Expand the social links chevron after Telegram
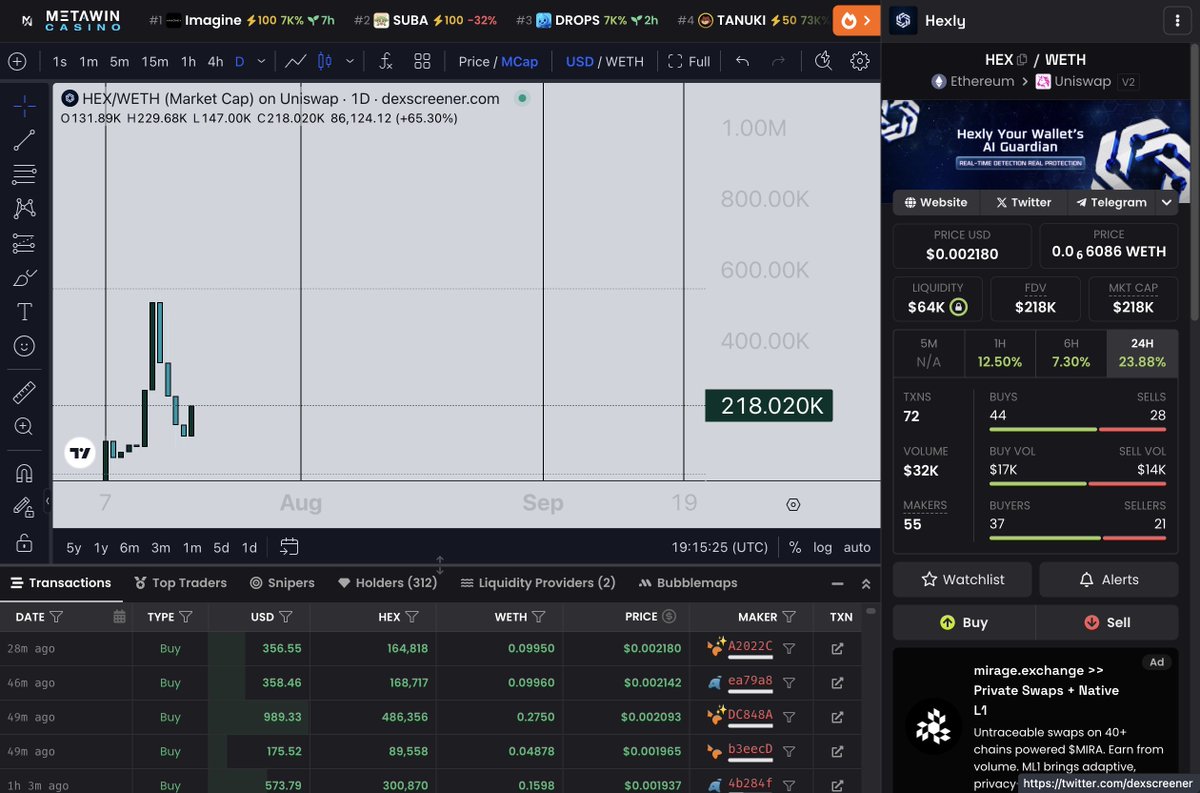The width and height of the screenshot is (1200, 793). click(1167, 202)
